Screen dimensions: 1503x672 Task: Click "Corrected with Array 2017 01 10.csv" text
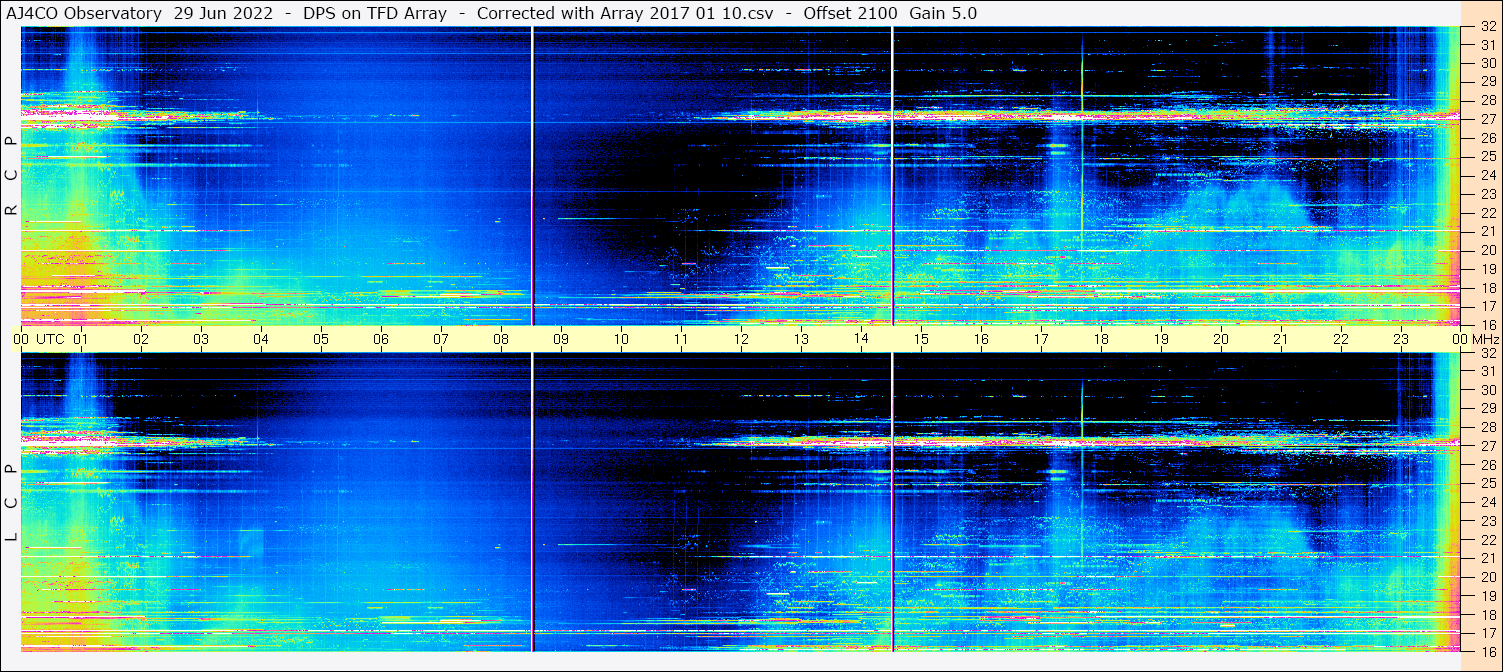coord(625,13)
